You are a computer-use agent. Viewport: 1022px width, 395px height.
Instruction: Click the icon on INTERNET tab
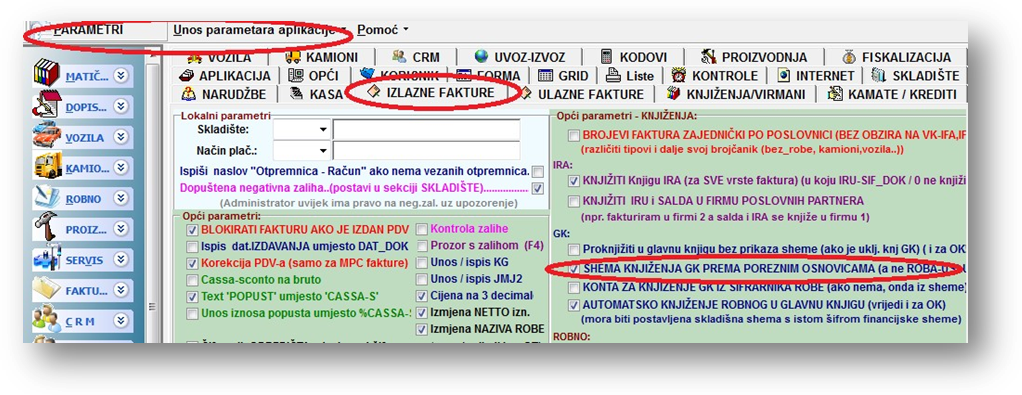point(783,76)
